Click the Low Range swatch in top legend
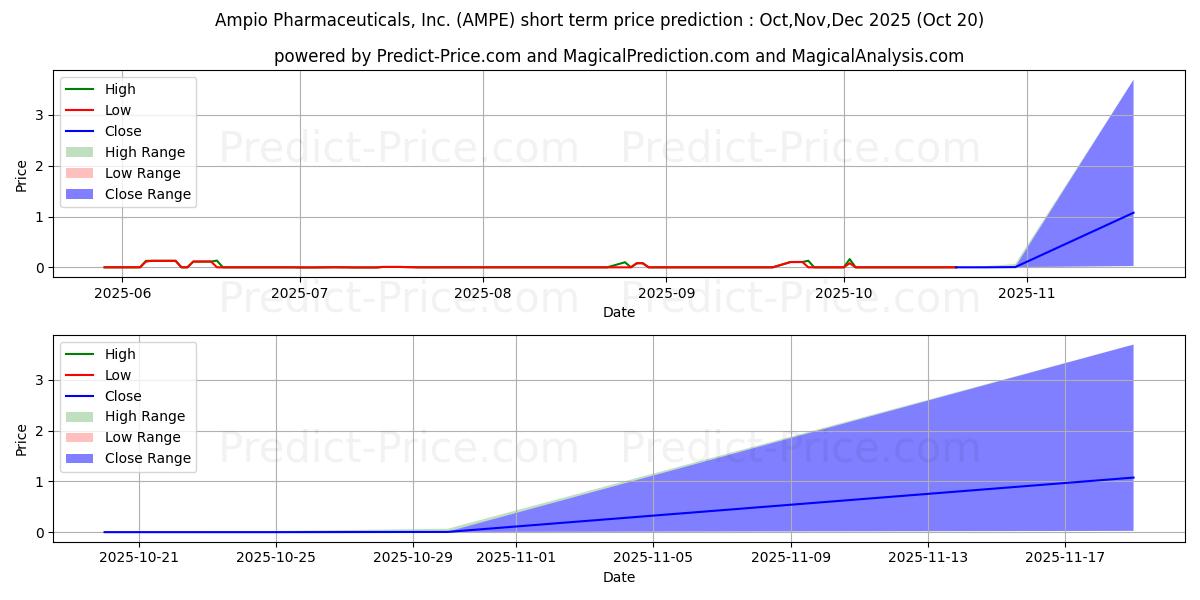Image resolution: width=1200 pixels, height=600 pixels. (x=81, y=173)
